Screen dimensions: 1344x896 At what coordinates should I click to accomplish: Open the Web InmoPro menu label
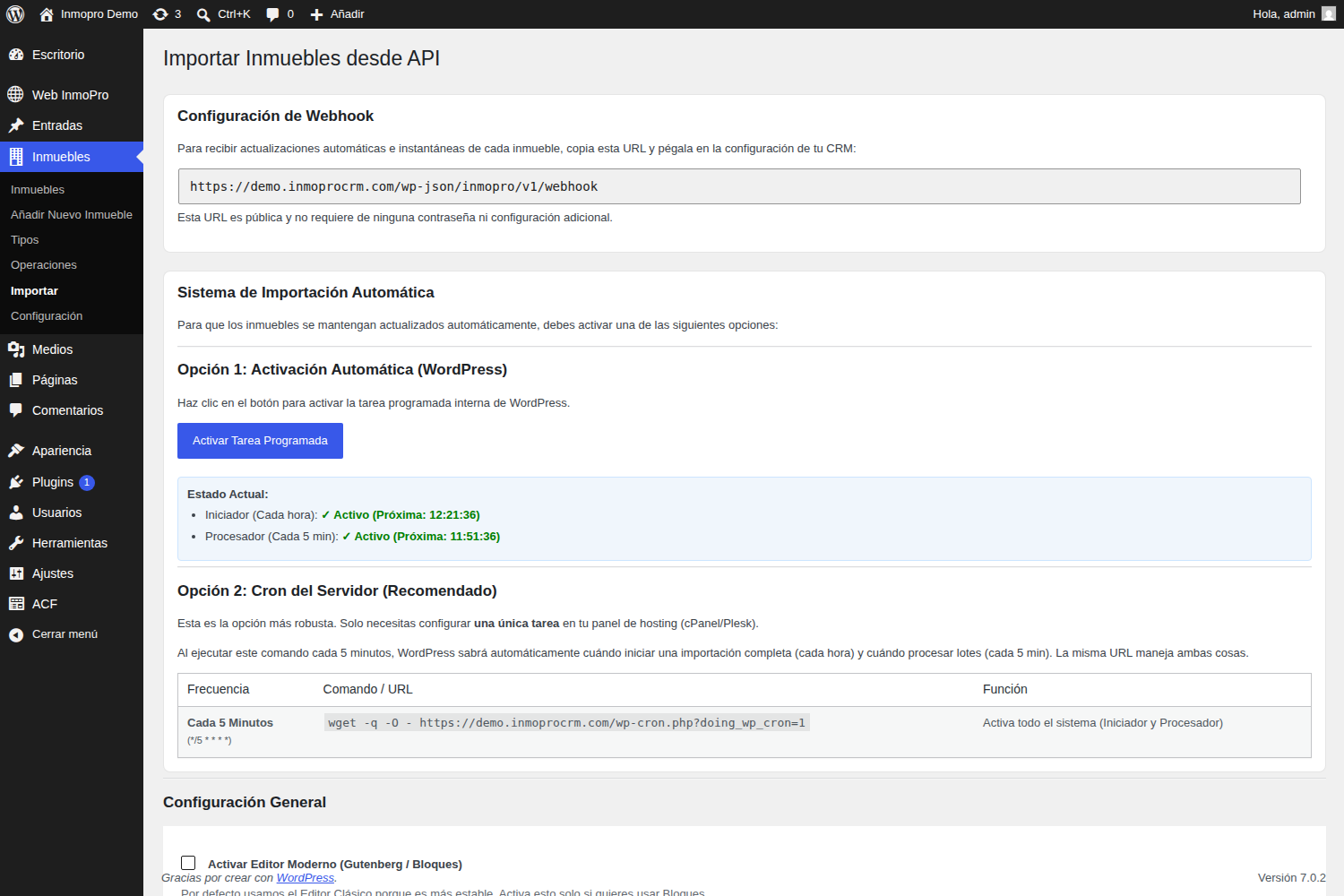click(70, 95)
